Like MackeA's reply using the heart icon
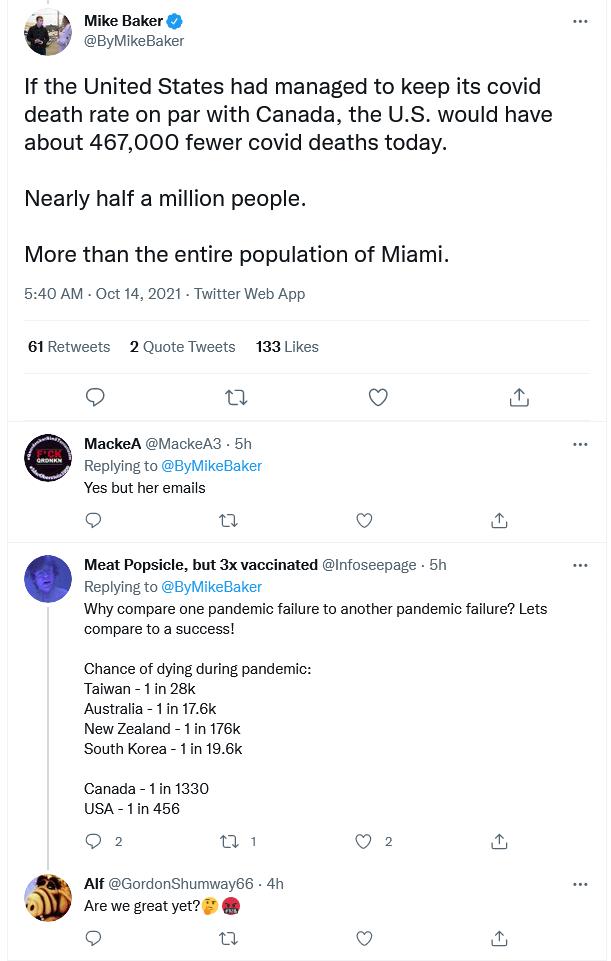611x961 pixels. coord(364,520)
